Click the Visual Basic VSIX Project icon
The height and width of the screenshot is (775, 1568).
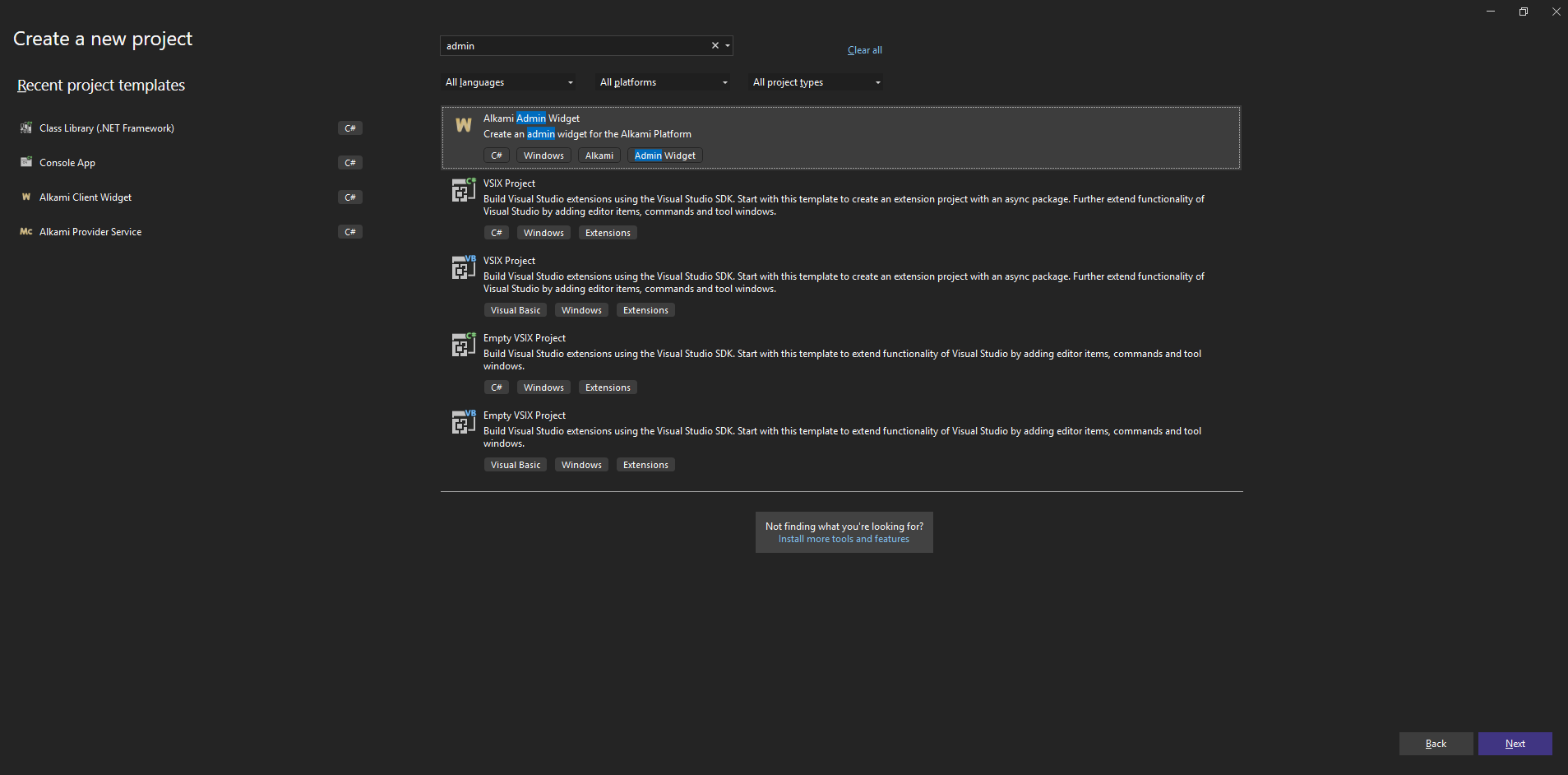pos(464,267)
